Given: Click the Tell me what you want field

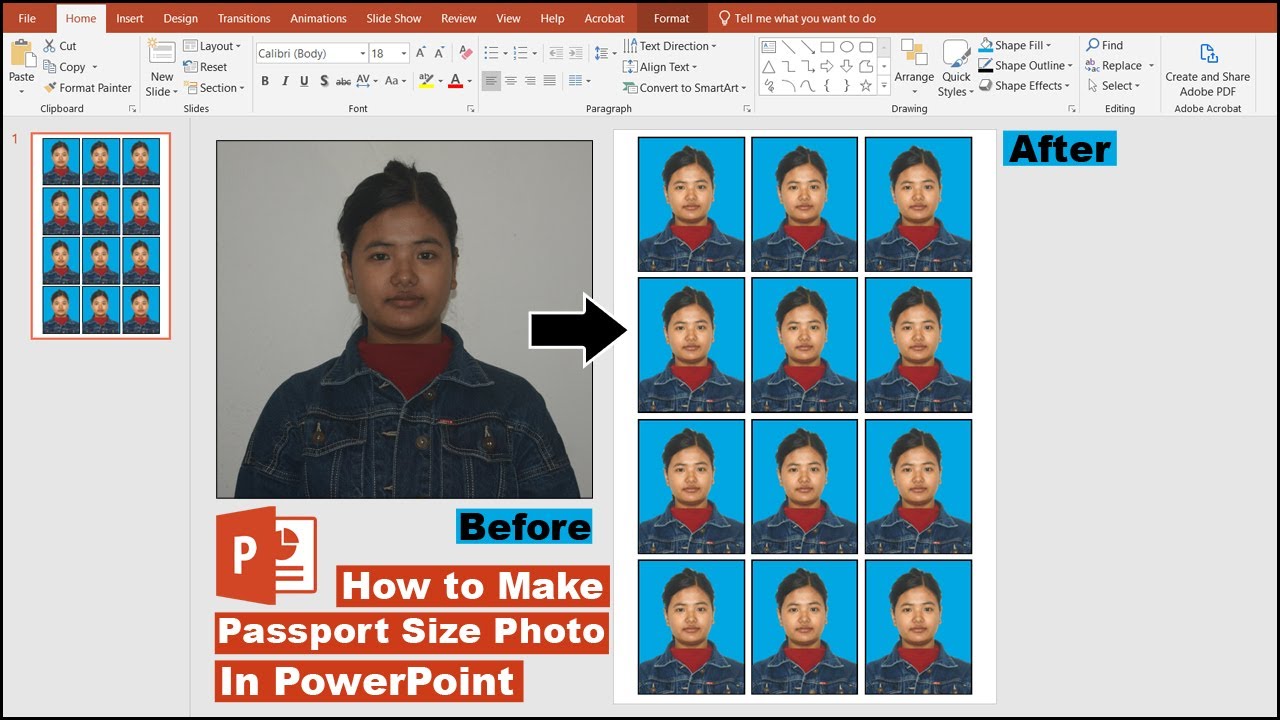Looking at the screenshot, I should pyautogui.click(x=797, y=18).
